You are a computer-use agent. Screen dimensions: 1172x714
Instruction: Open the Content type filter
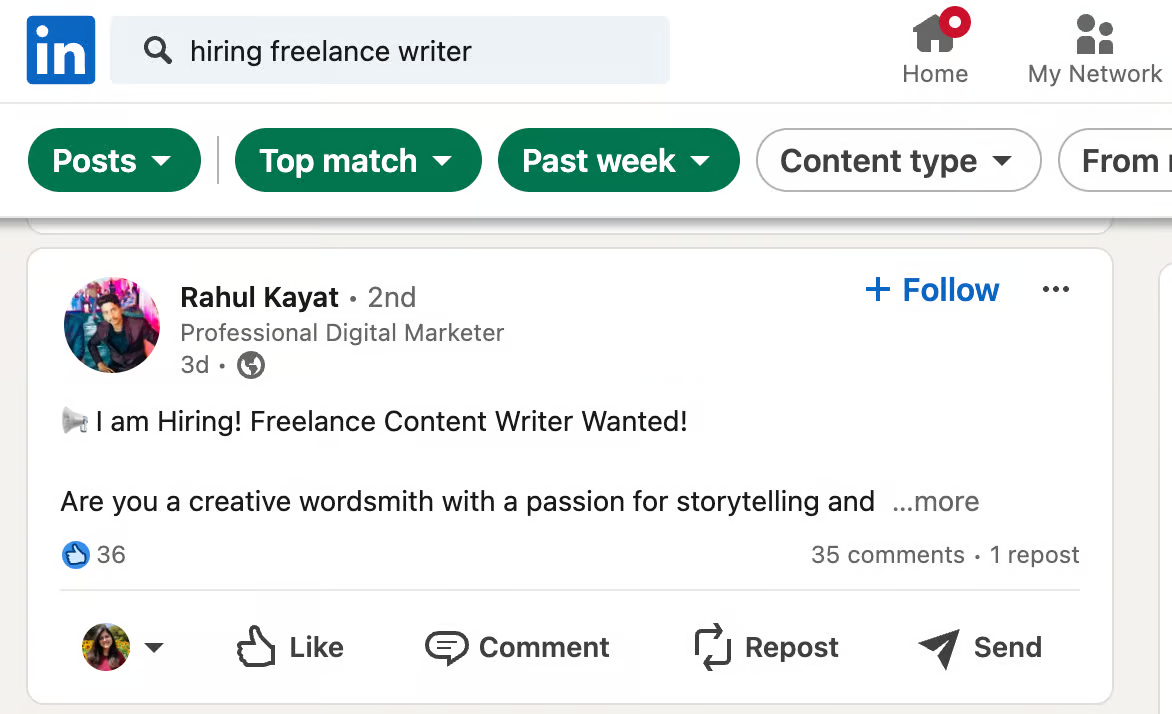(x=897, y=160)
